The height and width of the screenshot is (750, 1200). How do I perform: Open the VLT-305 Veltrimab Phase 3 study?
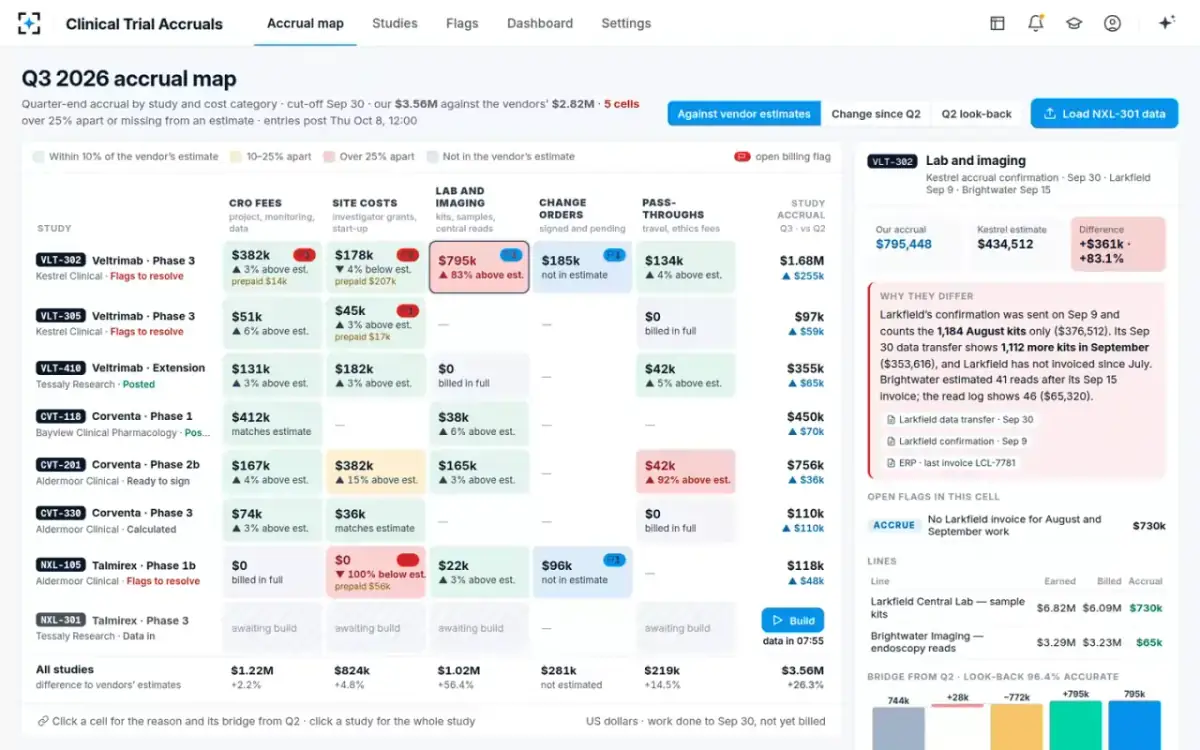[x=125, y=323]
